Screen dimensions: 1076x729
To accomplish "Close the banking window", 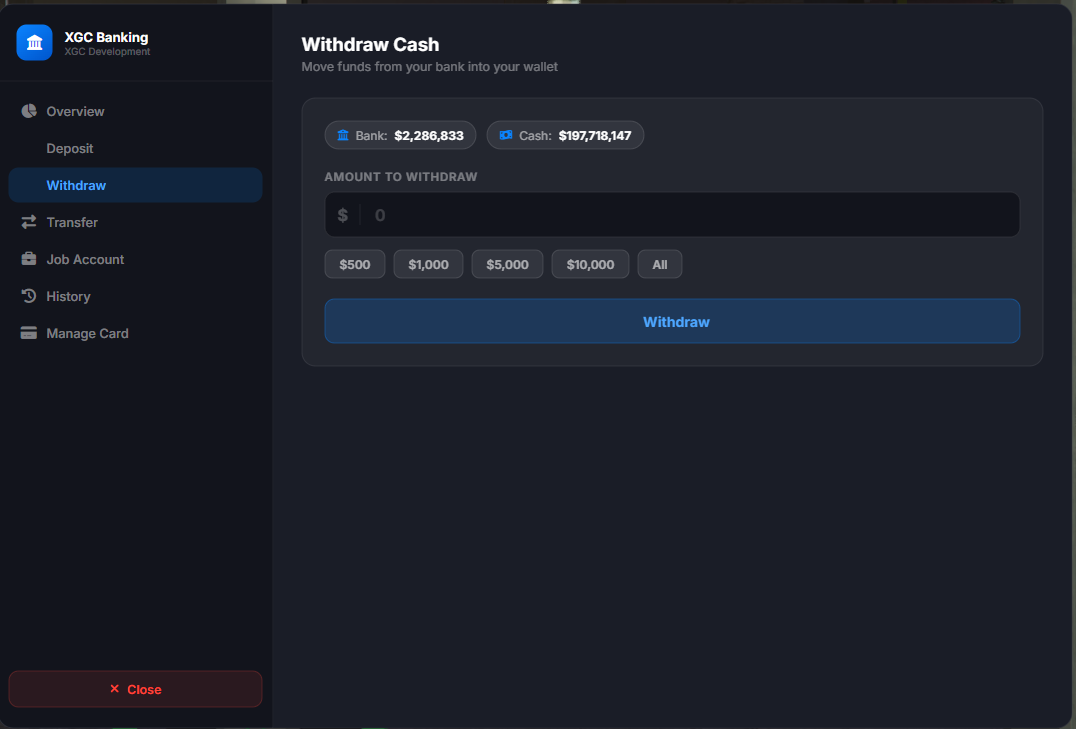I will pos(135,689).
